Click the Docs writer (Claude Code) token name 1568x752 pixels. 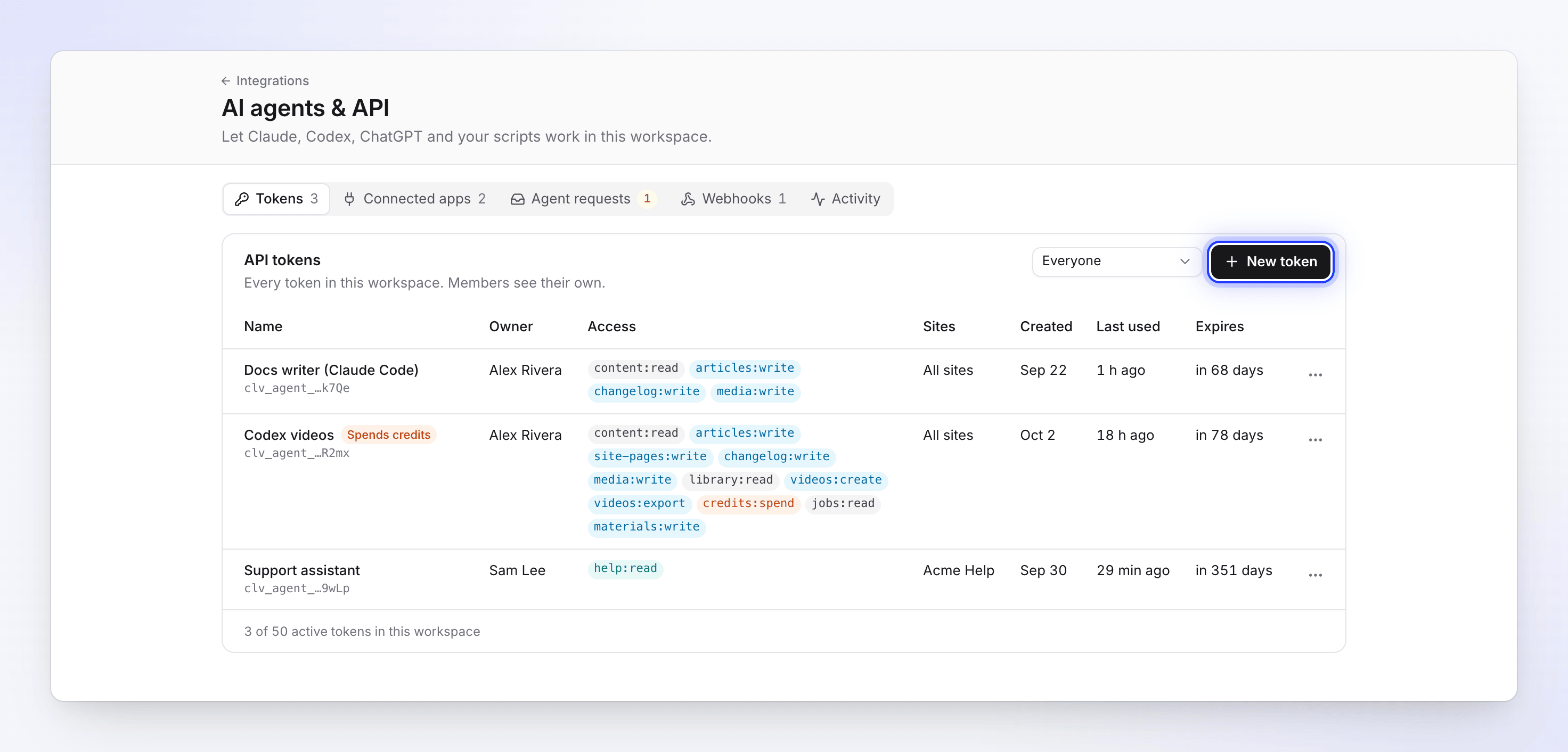331,370
